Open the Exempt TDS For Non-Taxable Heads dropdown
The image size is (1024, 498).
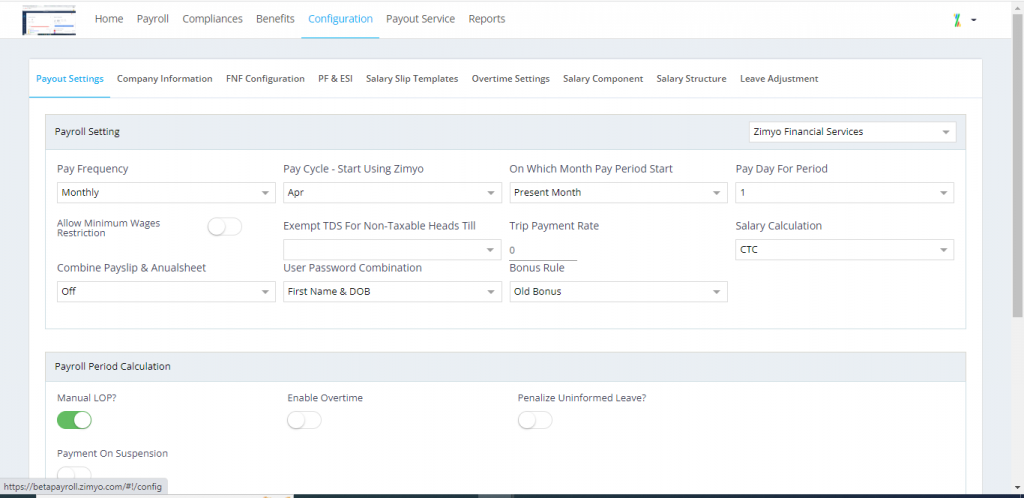coord(392,249)
